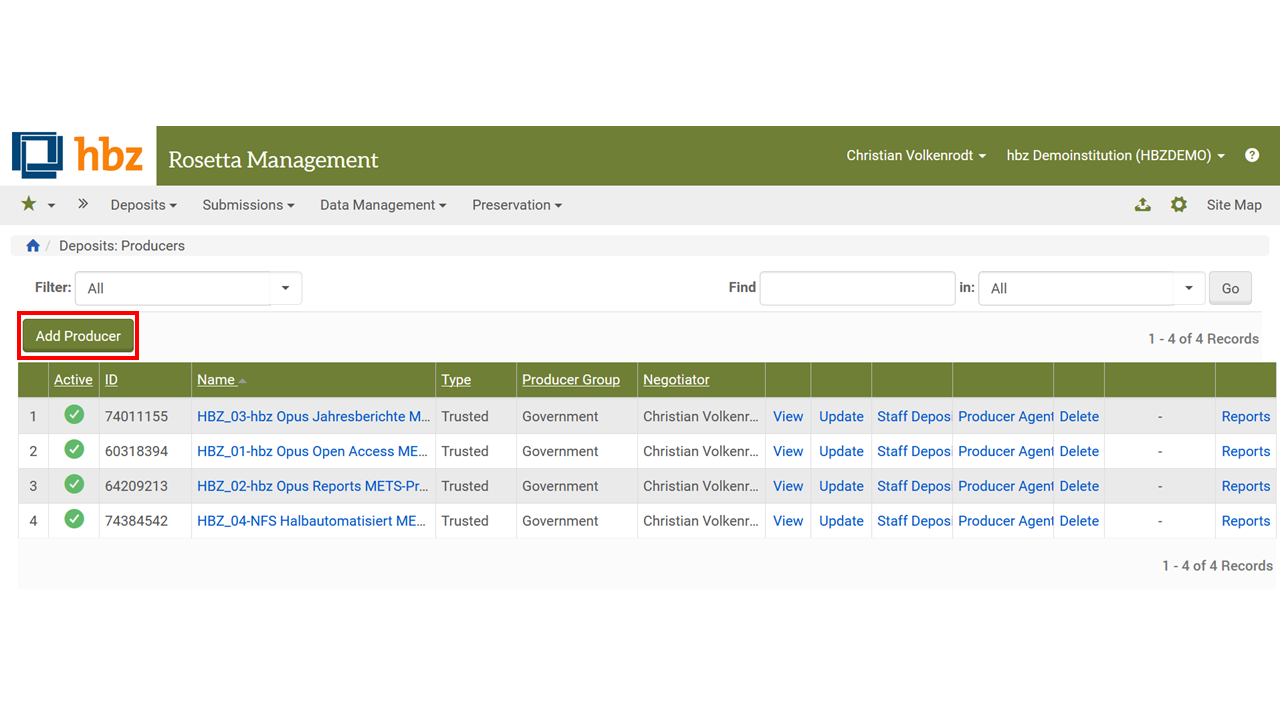Image resolution: width=1280 pixels, height=720 pixels.
Task: Click the upload icon in the toolbar
Action: pos(1143,205)
